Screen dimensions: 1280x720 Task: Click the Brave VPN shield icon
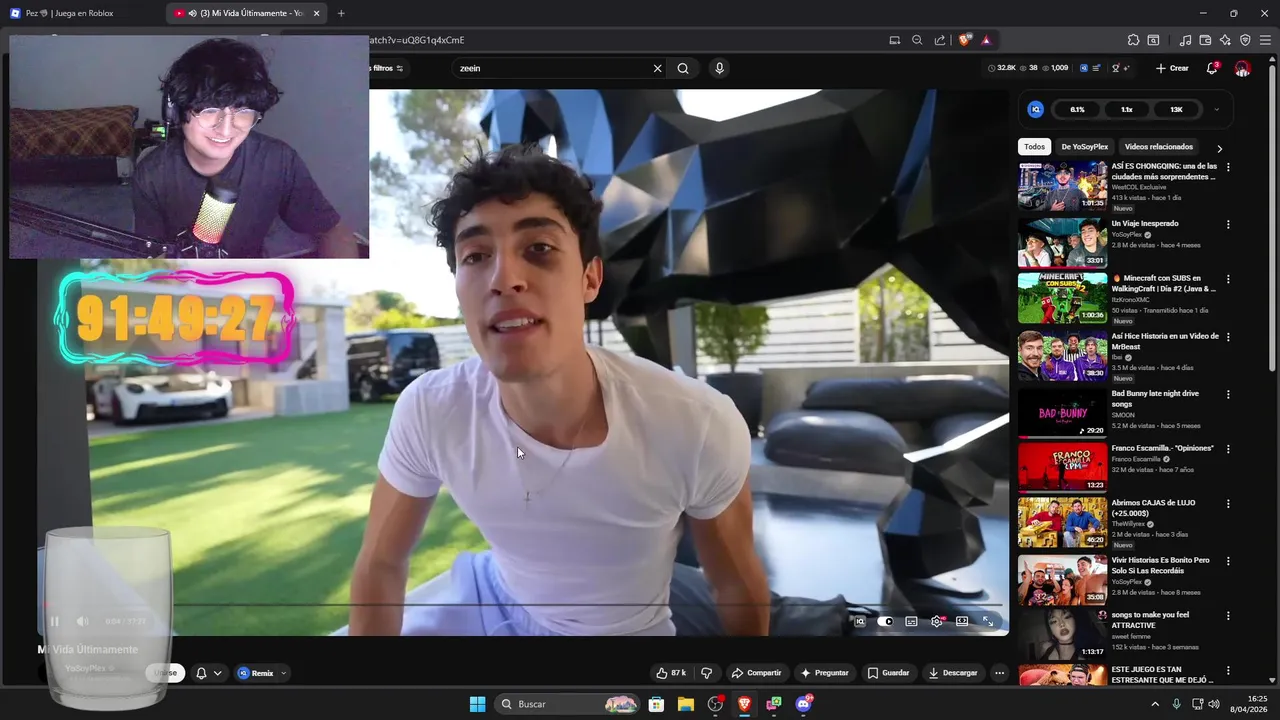[x=1245, y=40]
